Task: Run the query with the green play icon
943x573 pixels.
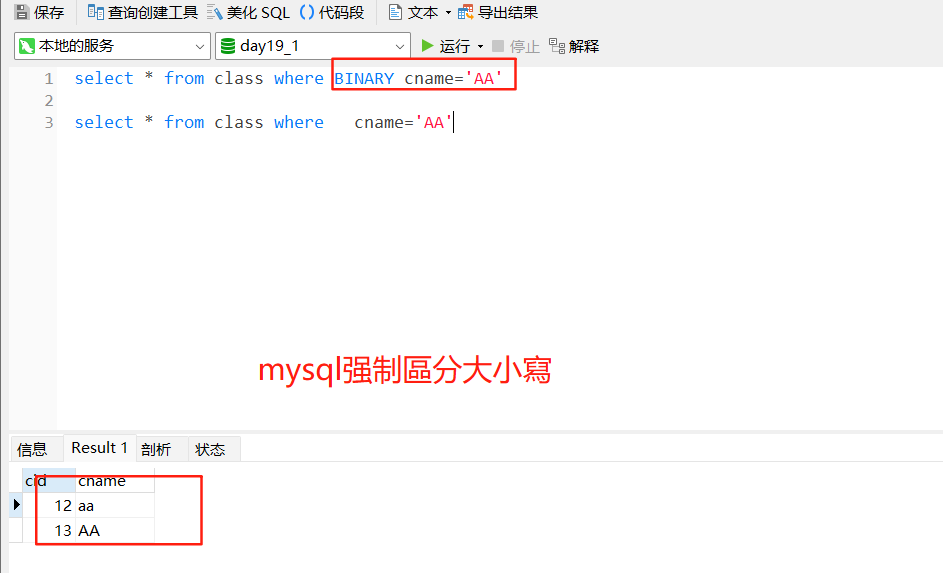Action: pos(428,46)
